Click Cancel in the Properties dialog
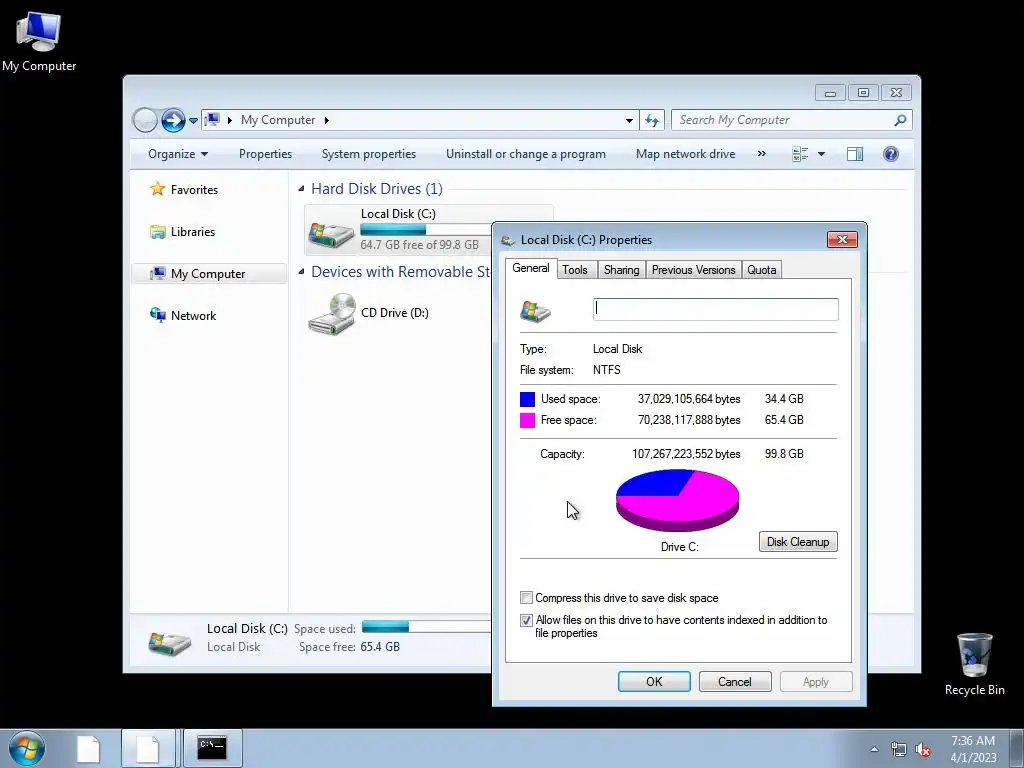Viewport: 1024px width, 768px height. pos(735,682)
